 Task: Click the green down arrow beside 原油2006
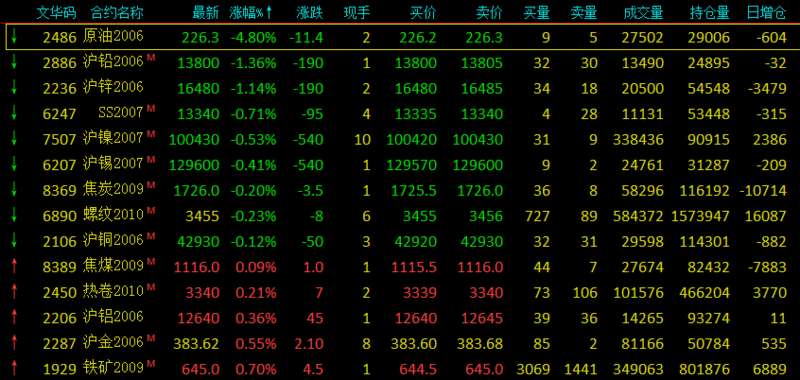[x=15, y=37]
